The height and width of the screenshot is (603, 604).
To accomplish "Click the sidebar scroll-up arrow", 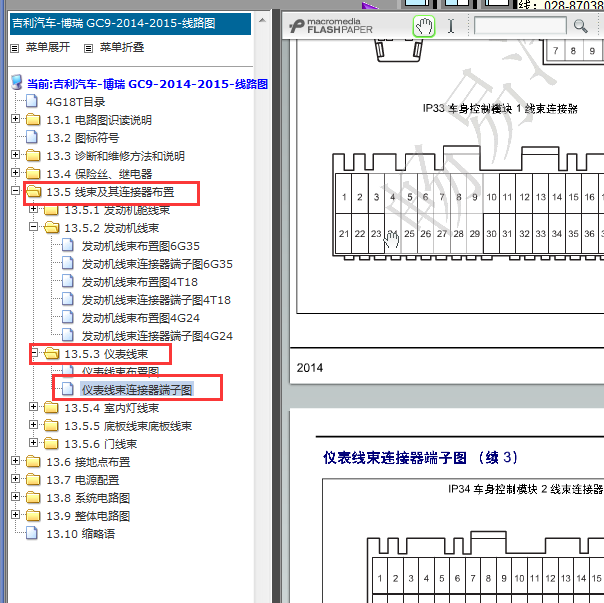I will coord(262,20).
